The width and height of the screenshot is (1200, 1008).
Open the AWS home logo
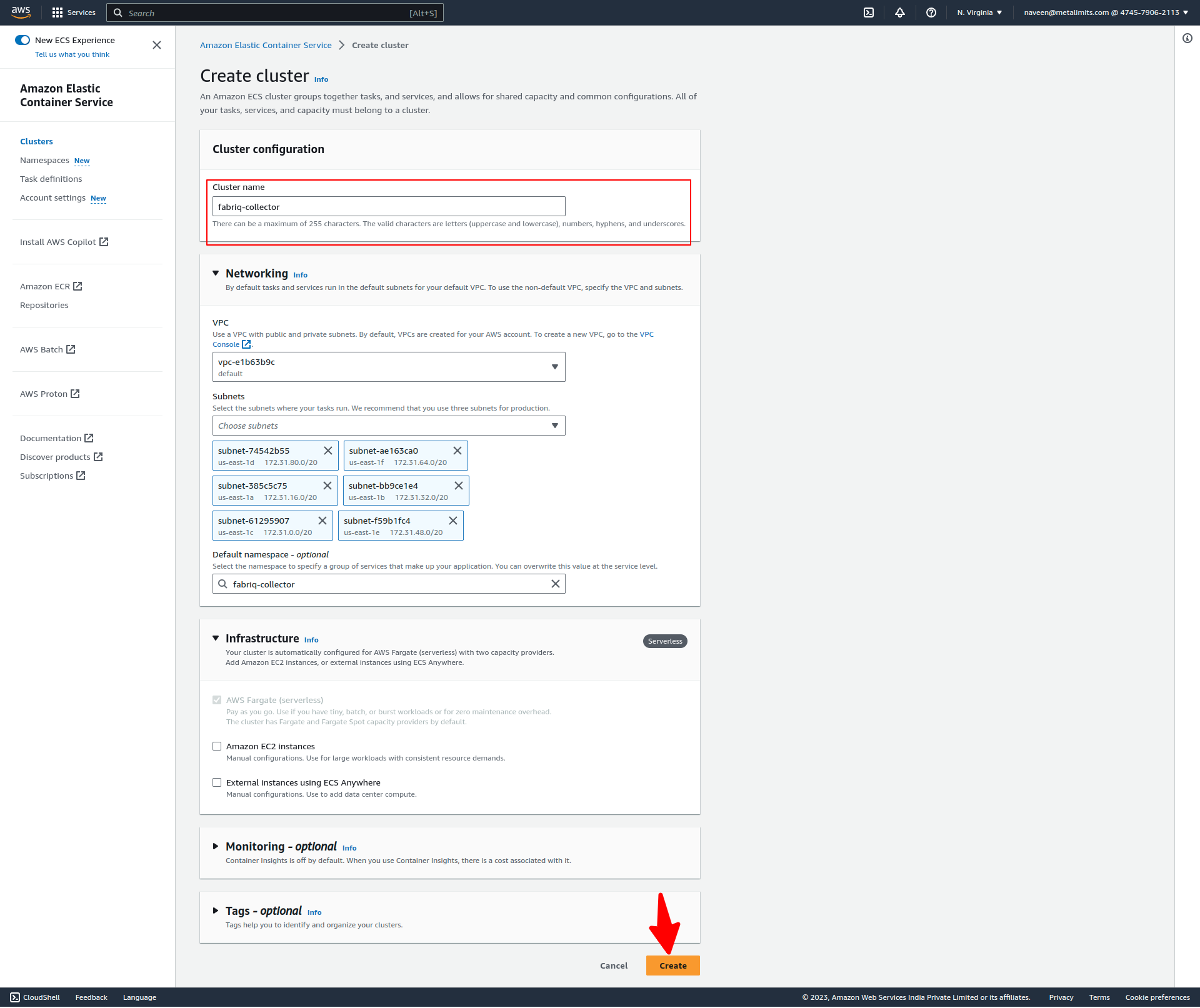21,12
